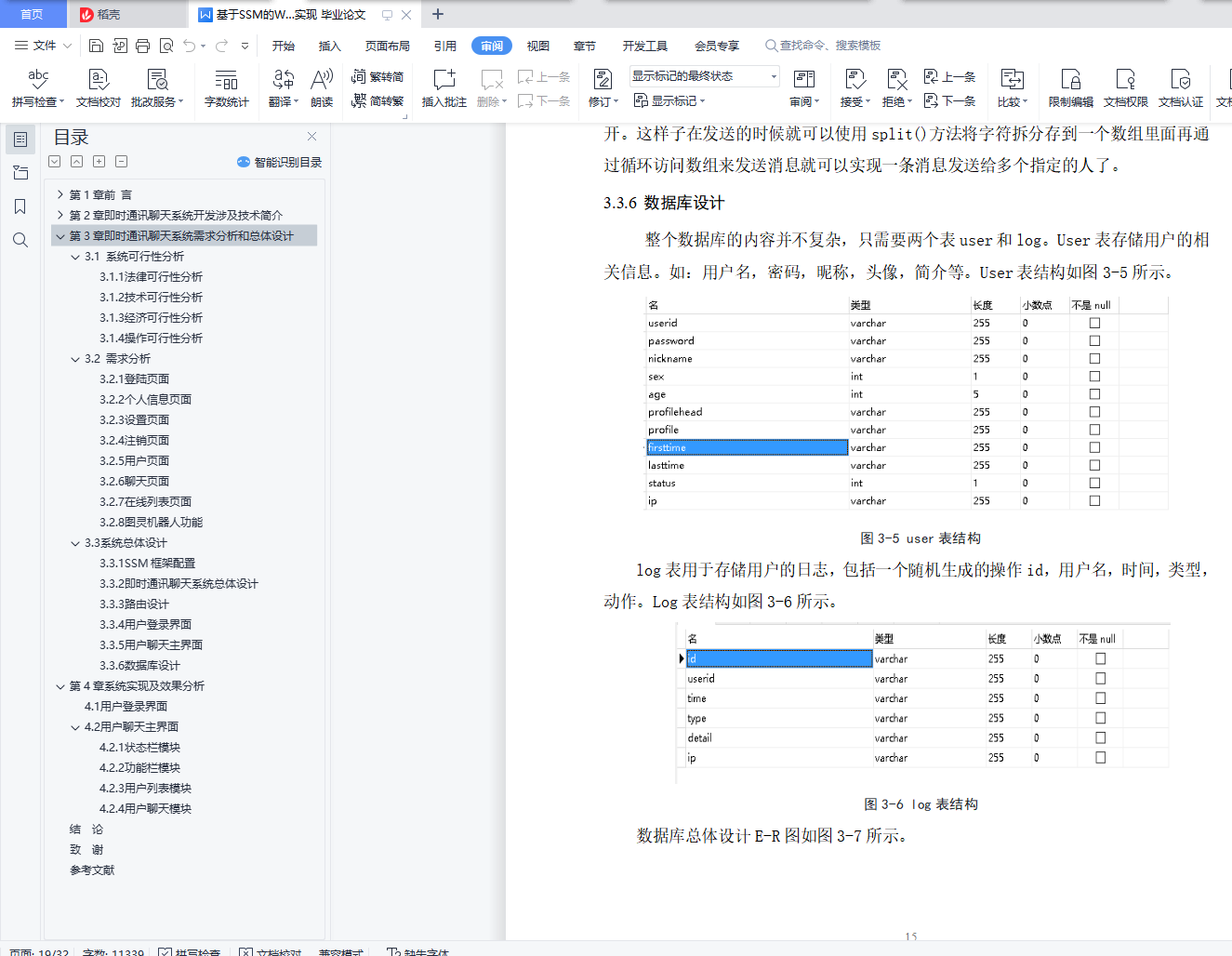Insert a comment with 插入批注

point(444,87)
